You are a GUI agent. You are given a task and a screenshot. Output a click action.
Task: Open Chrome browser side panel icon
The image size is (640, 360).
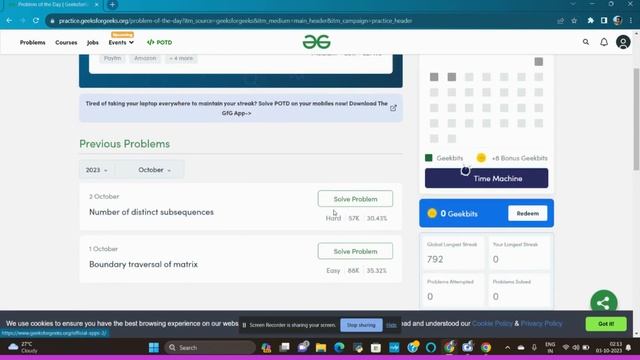point(604,20)
